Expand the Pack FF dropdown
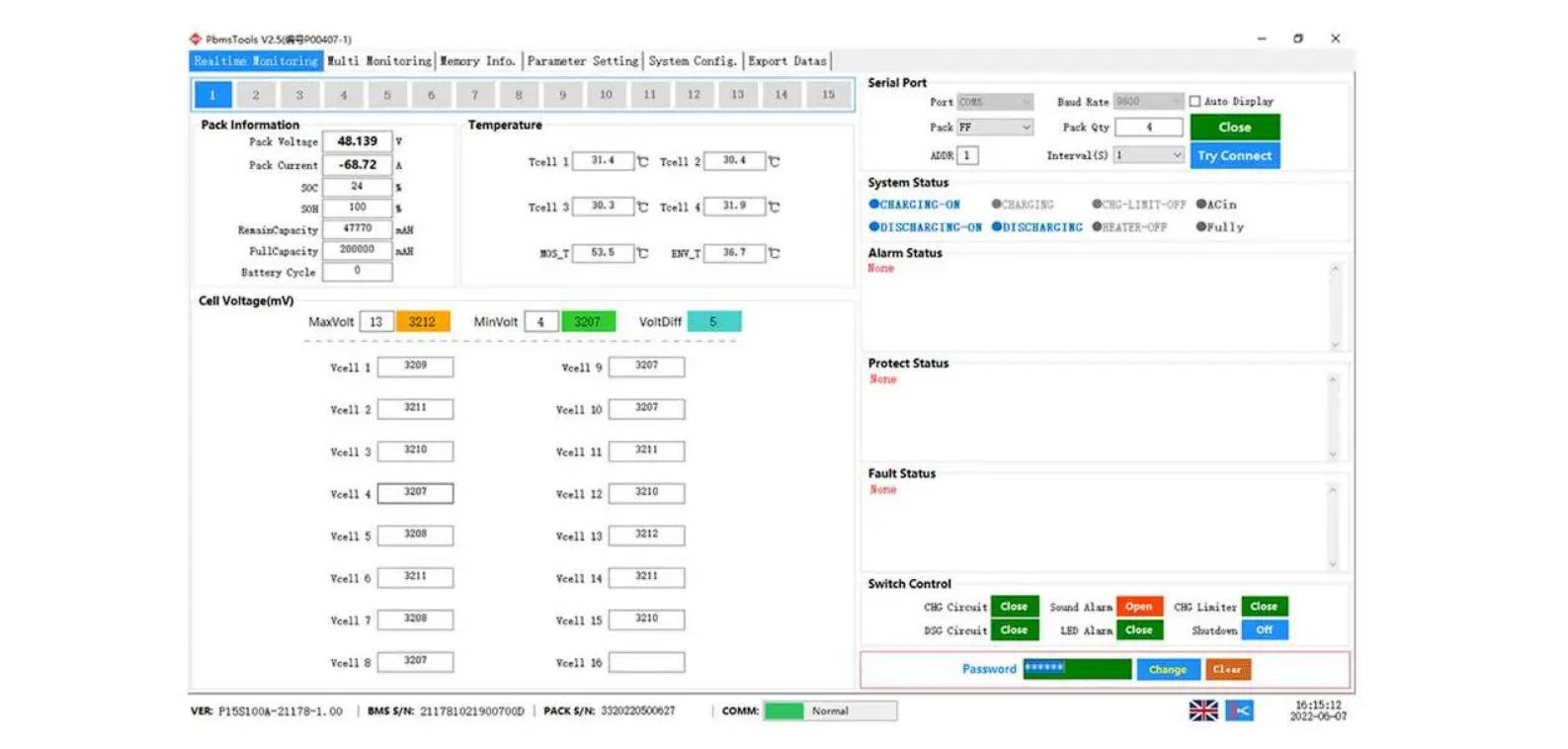 (995, 127)
